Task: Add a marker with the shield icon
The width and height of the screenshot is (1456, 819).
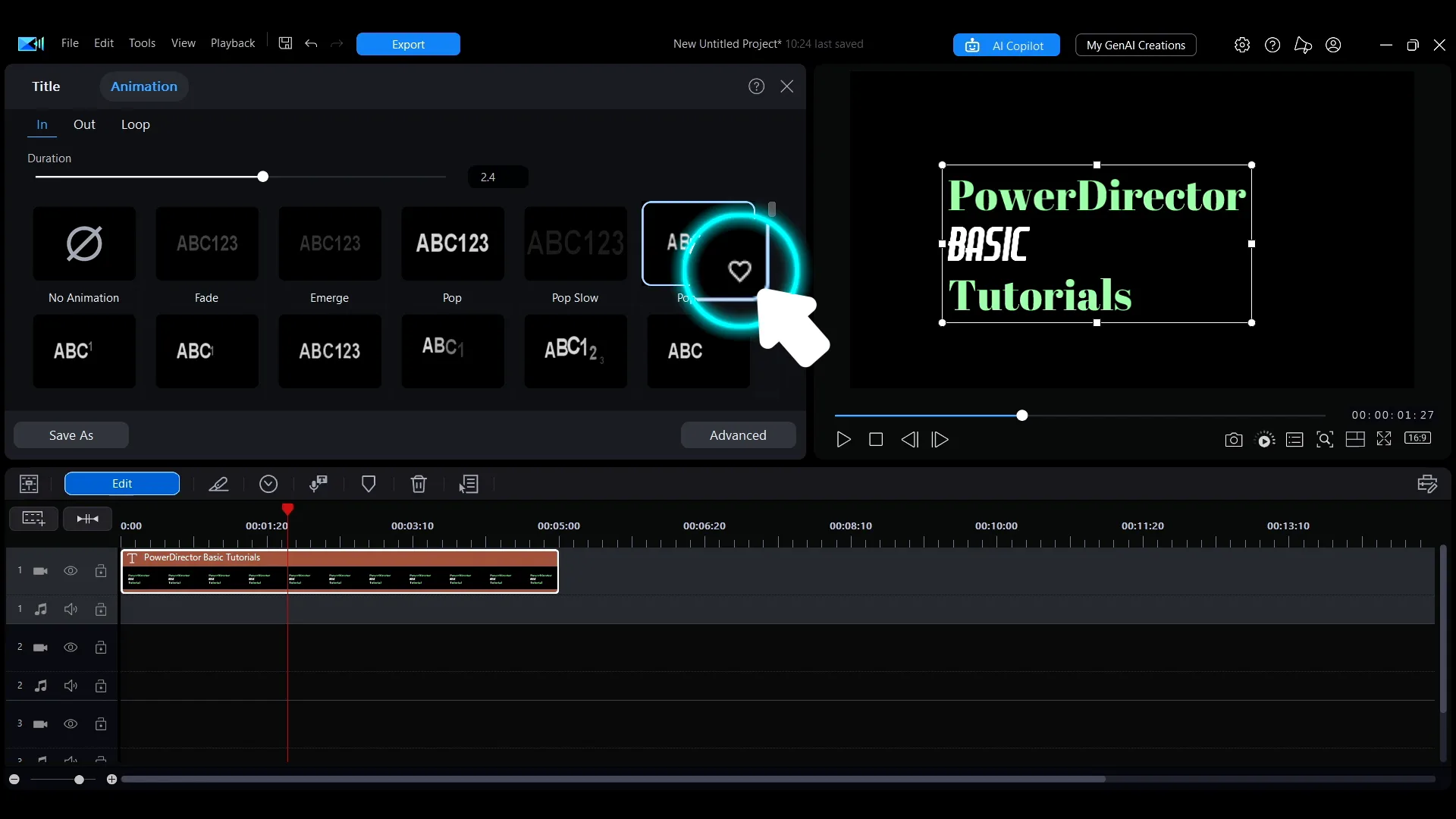Action: (x=369, y=484)
